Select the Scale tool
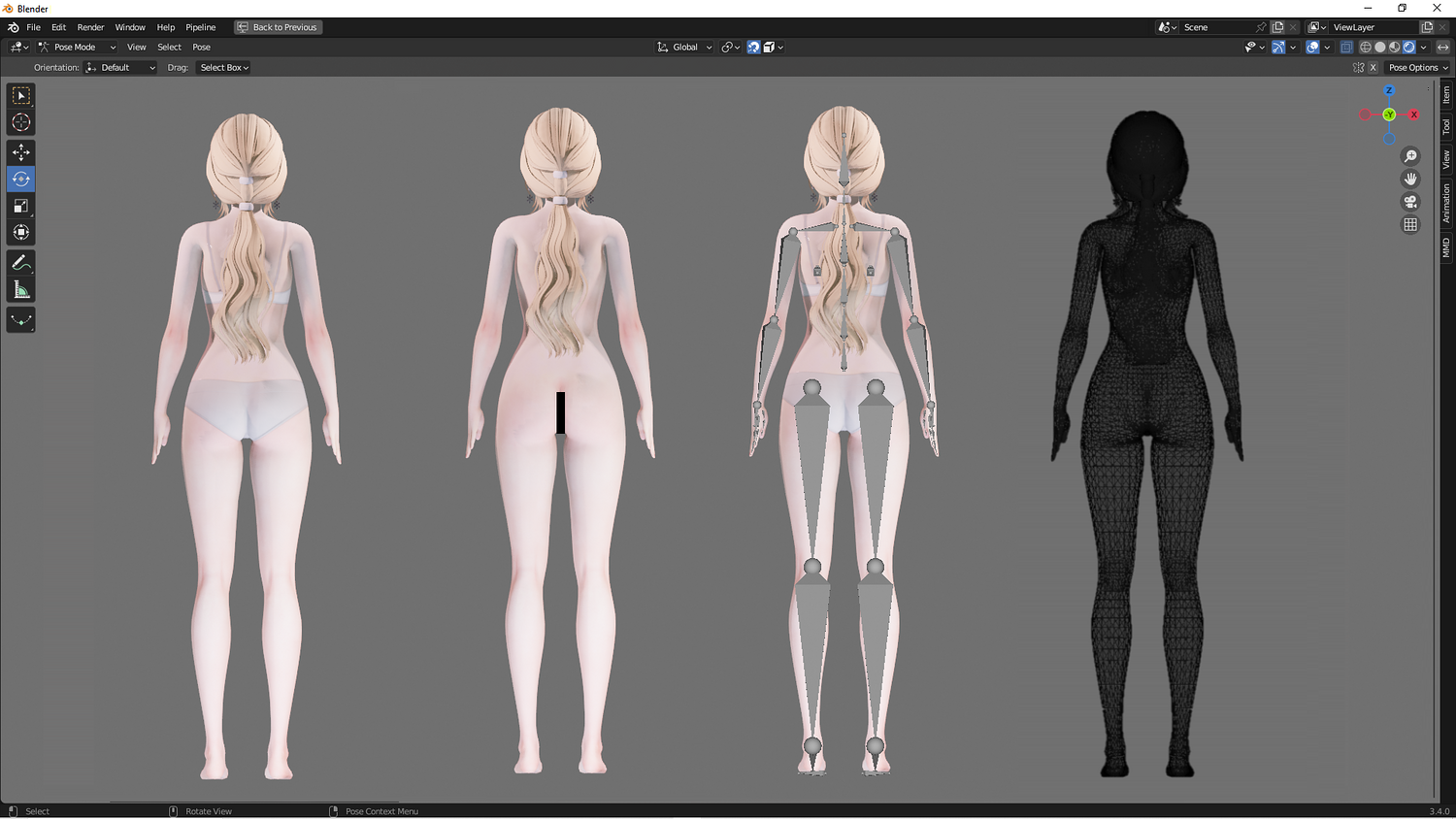The width and height of the screenshot is (1456, 819). pos(20,206)
